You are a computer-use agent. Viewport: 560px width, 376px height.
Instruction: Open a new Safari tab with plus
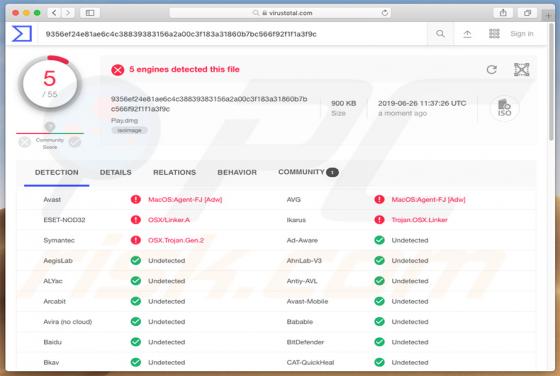548,15
